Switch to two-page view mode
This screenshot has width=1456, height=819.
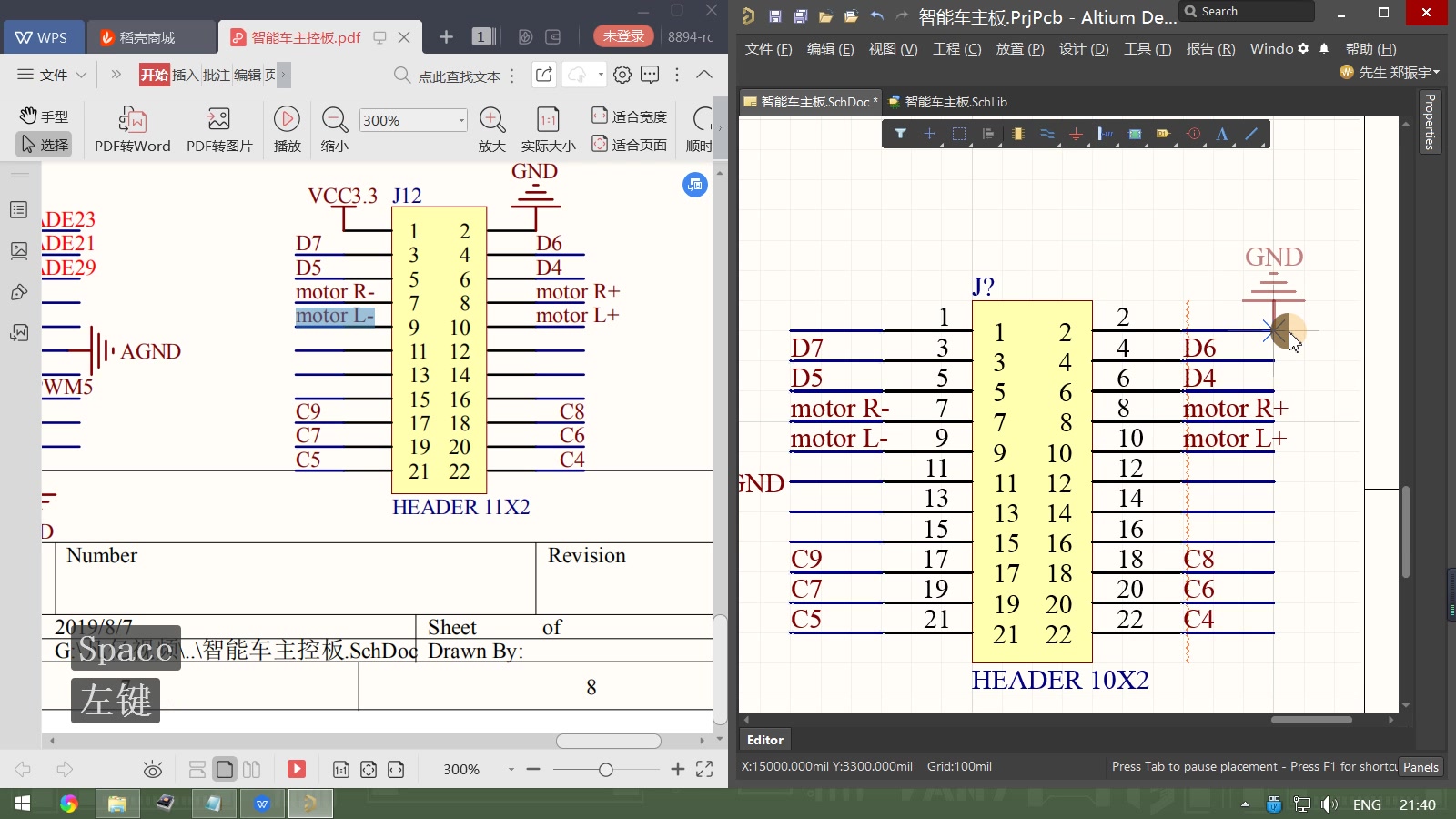tap(252, 770)
